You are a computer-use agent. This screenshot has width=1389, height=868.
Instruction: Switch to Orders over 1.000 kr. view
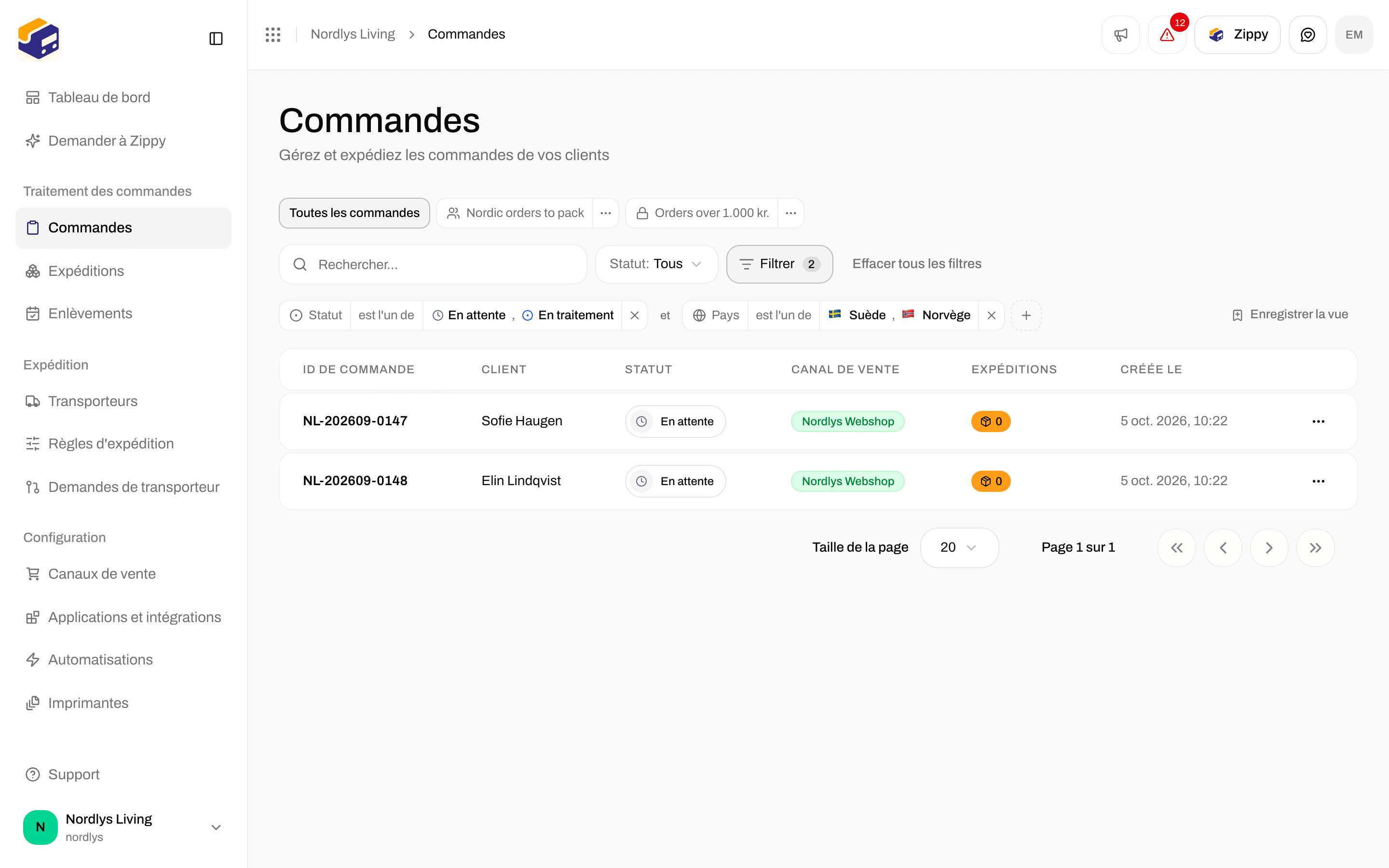coord(702,213)
